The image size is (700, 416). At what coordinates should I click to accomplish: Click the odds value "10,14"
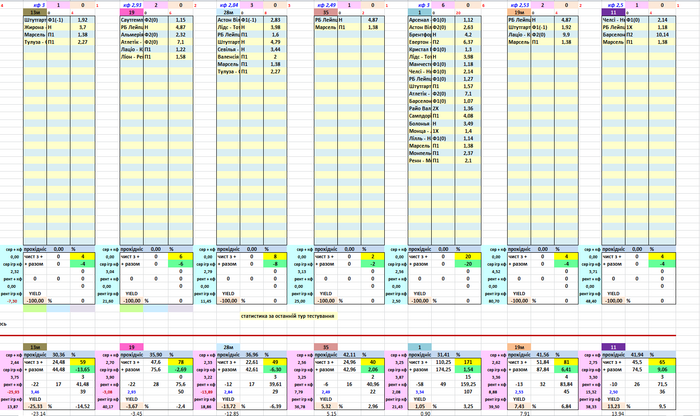pyautogui.click(x=662, y=35)
